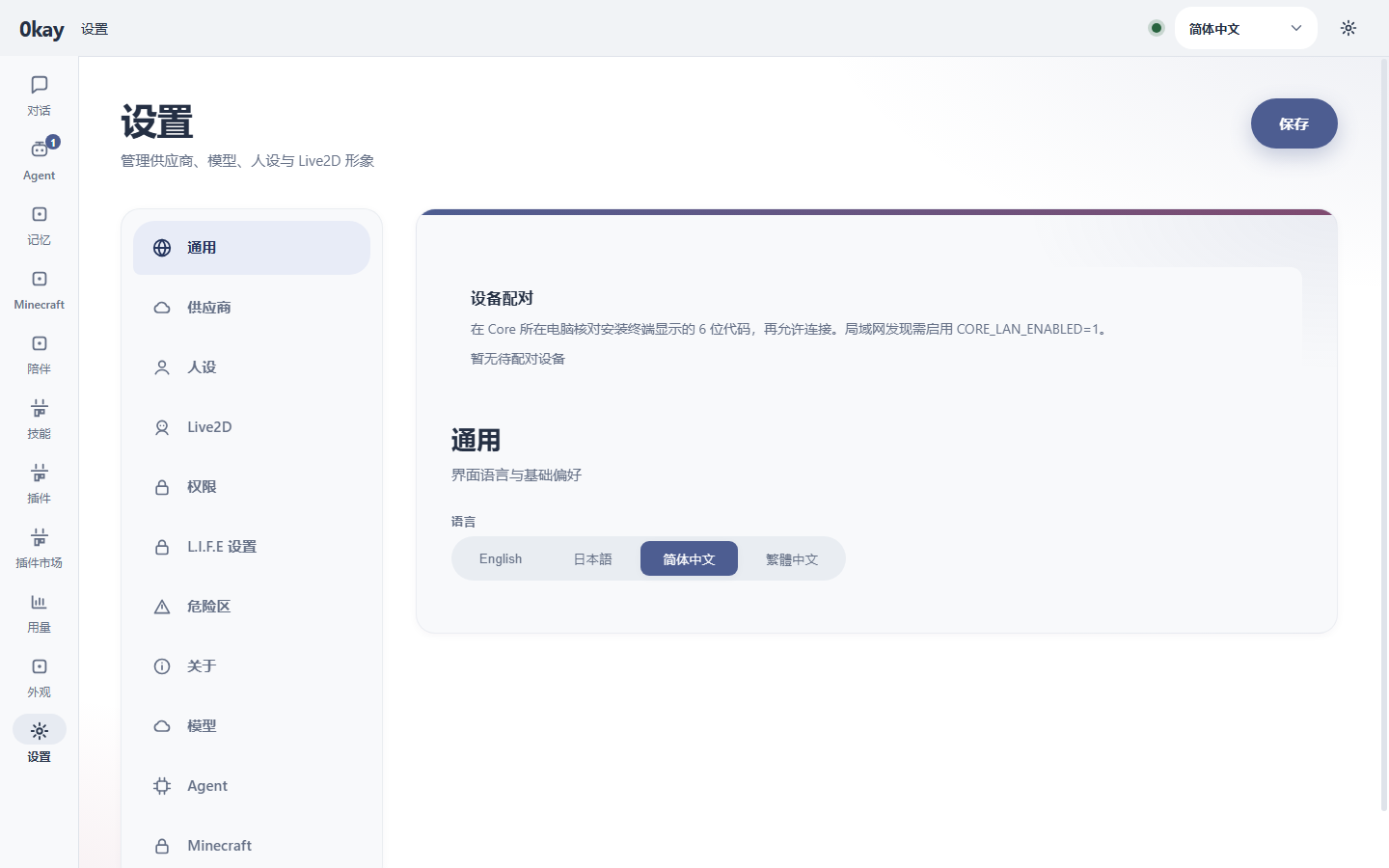Click the page vertical scrollbar
The height and width of the screenshot is (868, 1389).
(x=1384, y=434)
